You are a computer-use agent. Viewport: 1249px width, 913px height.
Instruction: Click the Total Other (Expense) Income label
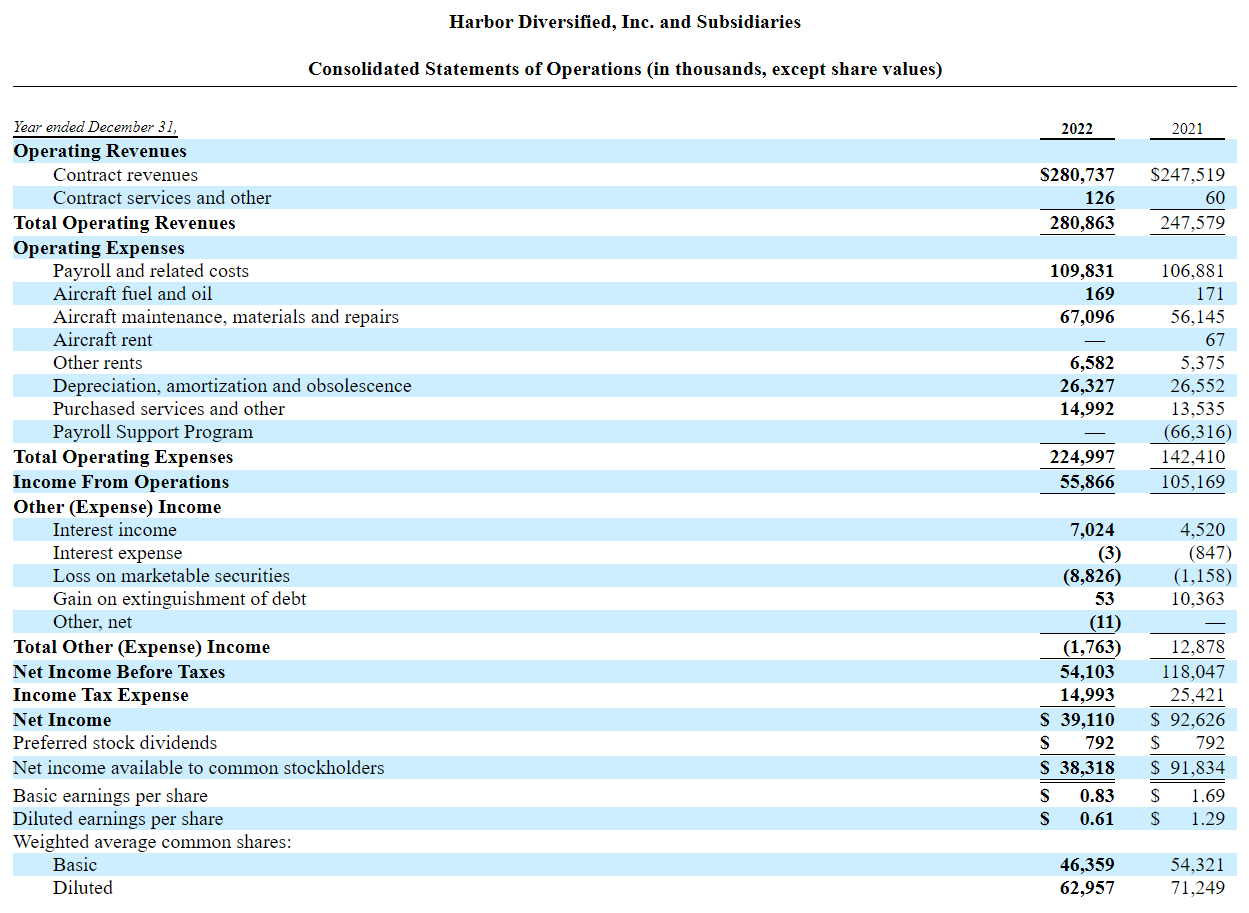coord(142,647)
